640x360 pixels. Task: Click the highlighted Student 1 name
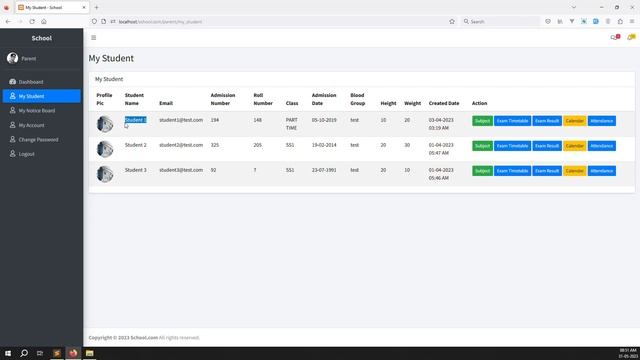(x=136, y=120)
